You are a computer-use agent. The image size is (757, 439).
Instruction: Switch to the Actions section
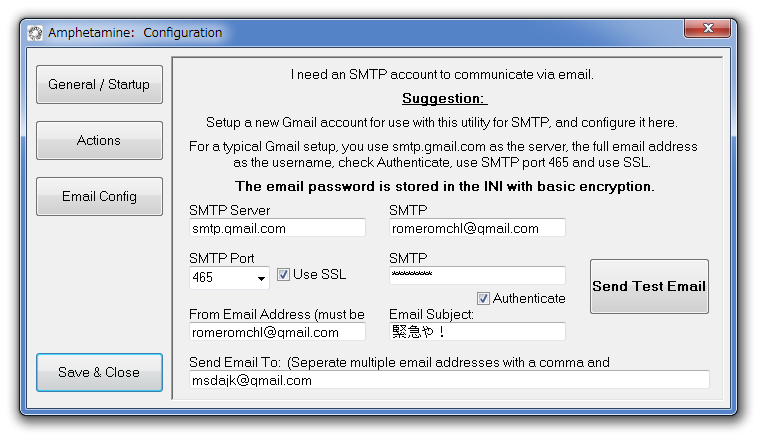[99, 141]
